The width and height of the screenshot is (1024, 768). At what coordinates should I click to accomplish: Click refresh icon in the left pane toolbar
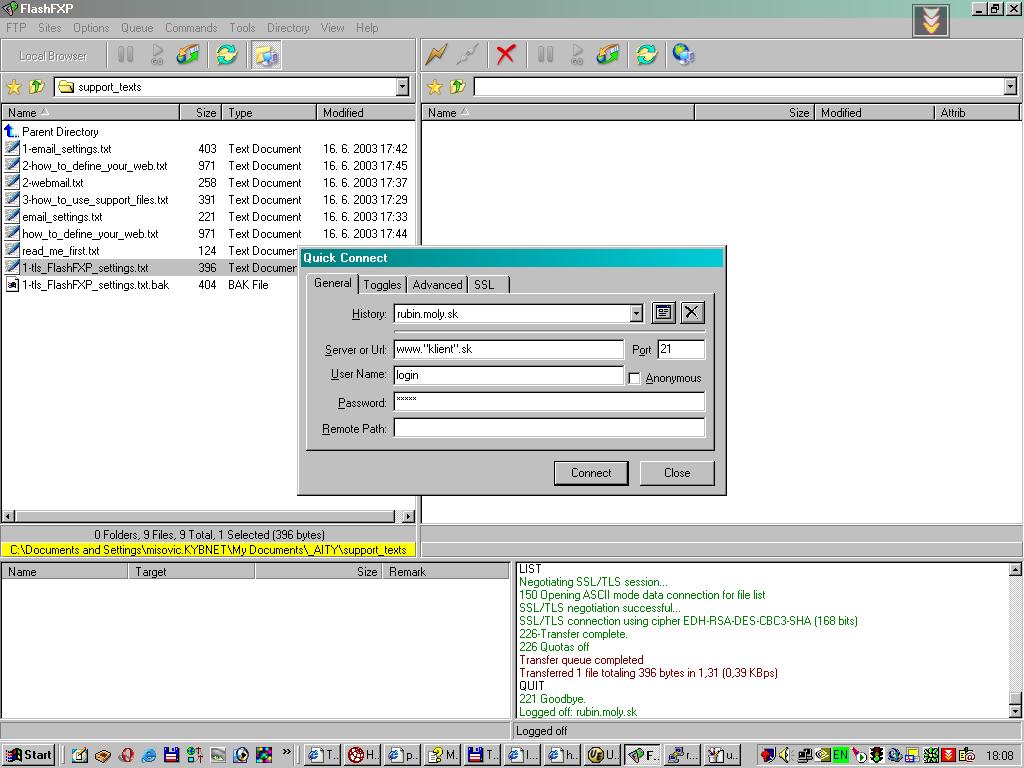pos(227,55)
